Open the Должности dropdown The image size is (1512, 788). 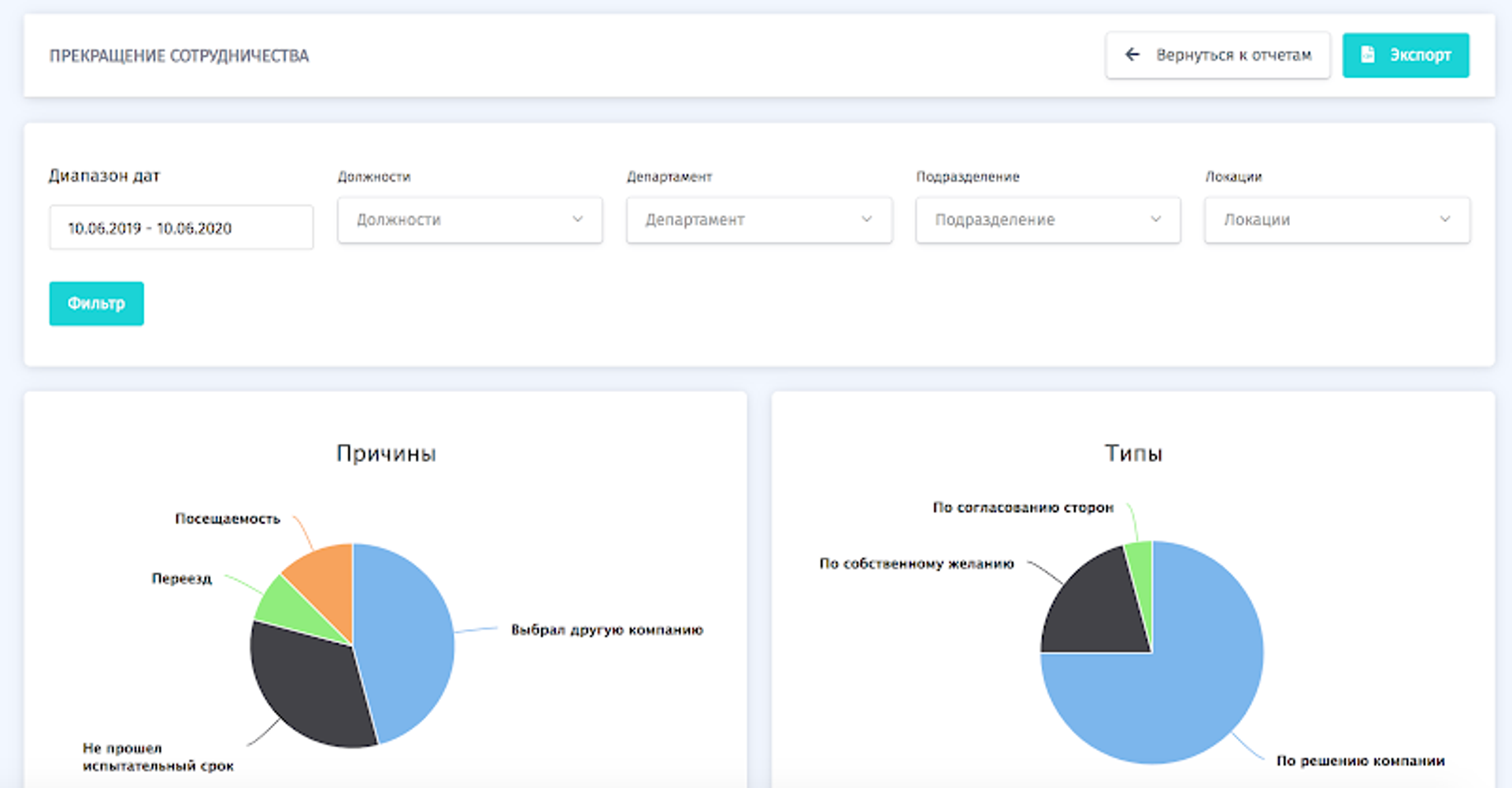pyautogui.click(x=470, y=220)
